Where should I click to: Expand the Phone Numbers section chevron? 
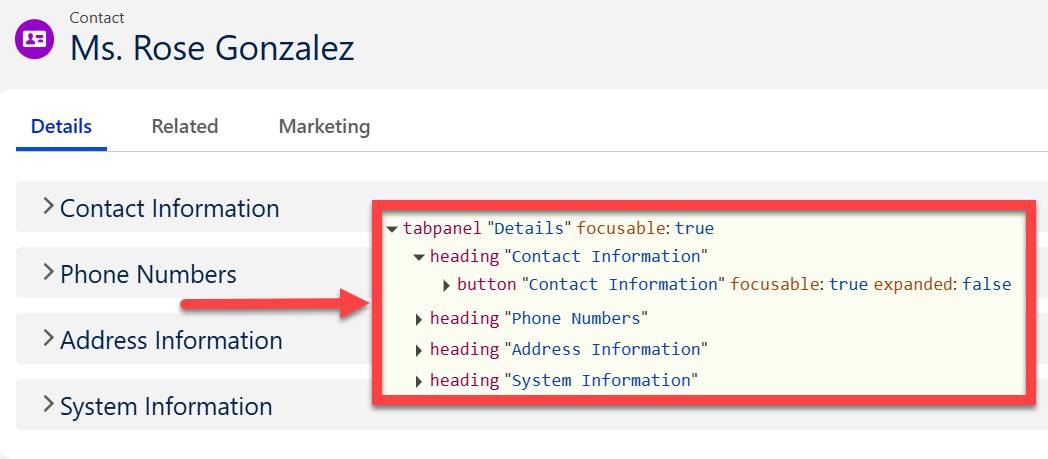pyautogui.click(x=48, y=272)
